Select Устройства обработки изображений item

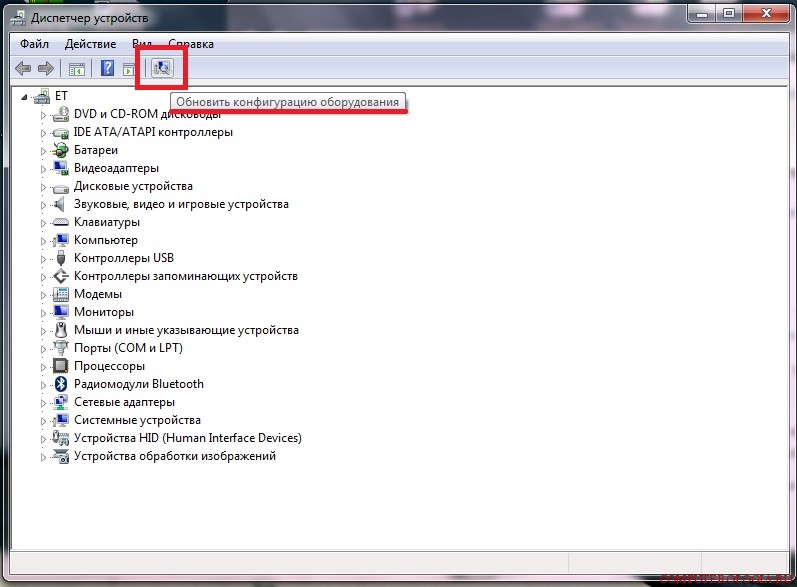click(x=174, y=456)
